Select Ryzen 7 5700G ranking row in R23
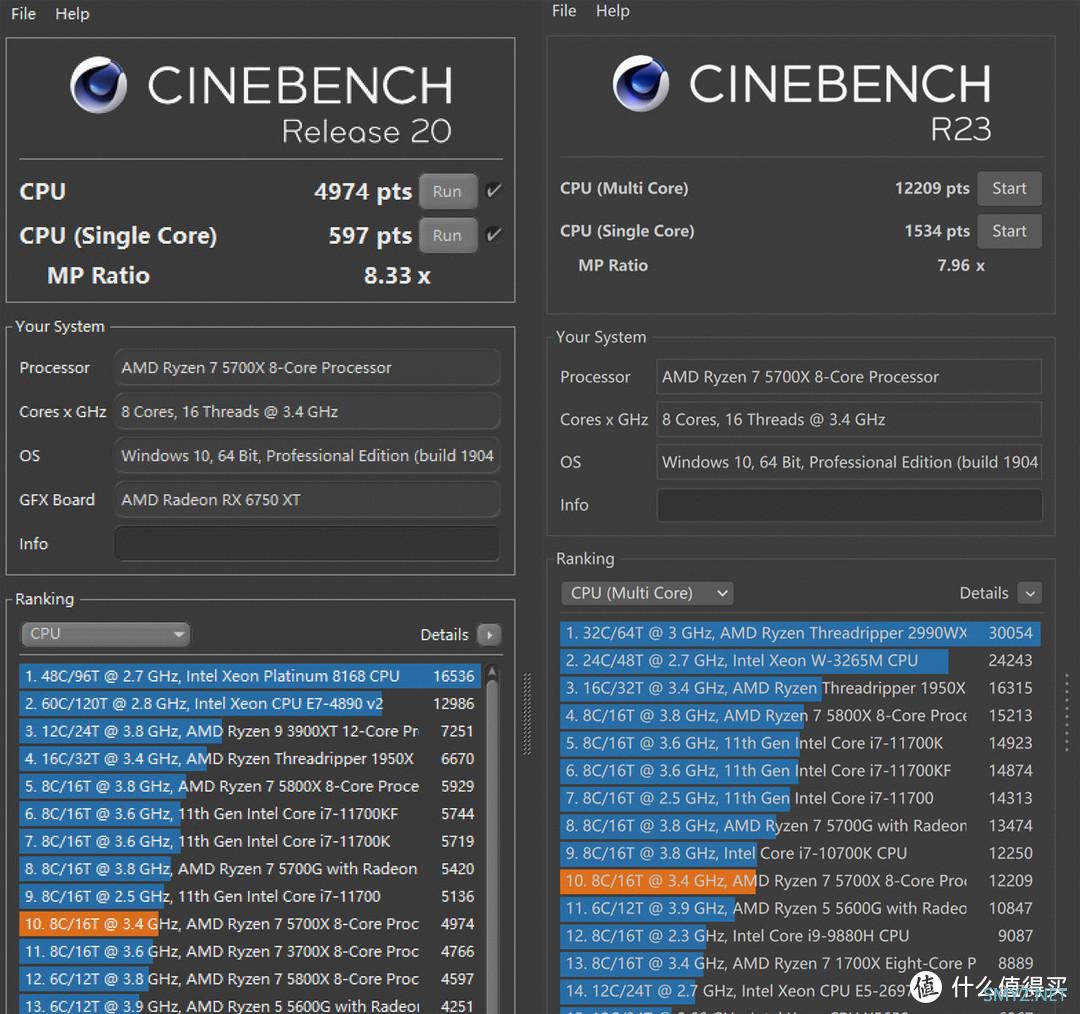The image size is (1080, 1014). coord(800,826)
